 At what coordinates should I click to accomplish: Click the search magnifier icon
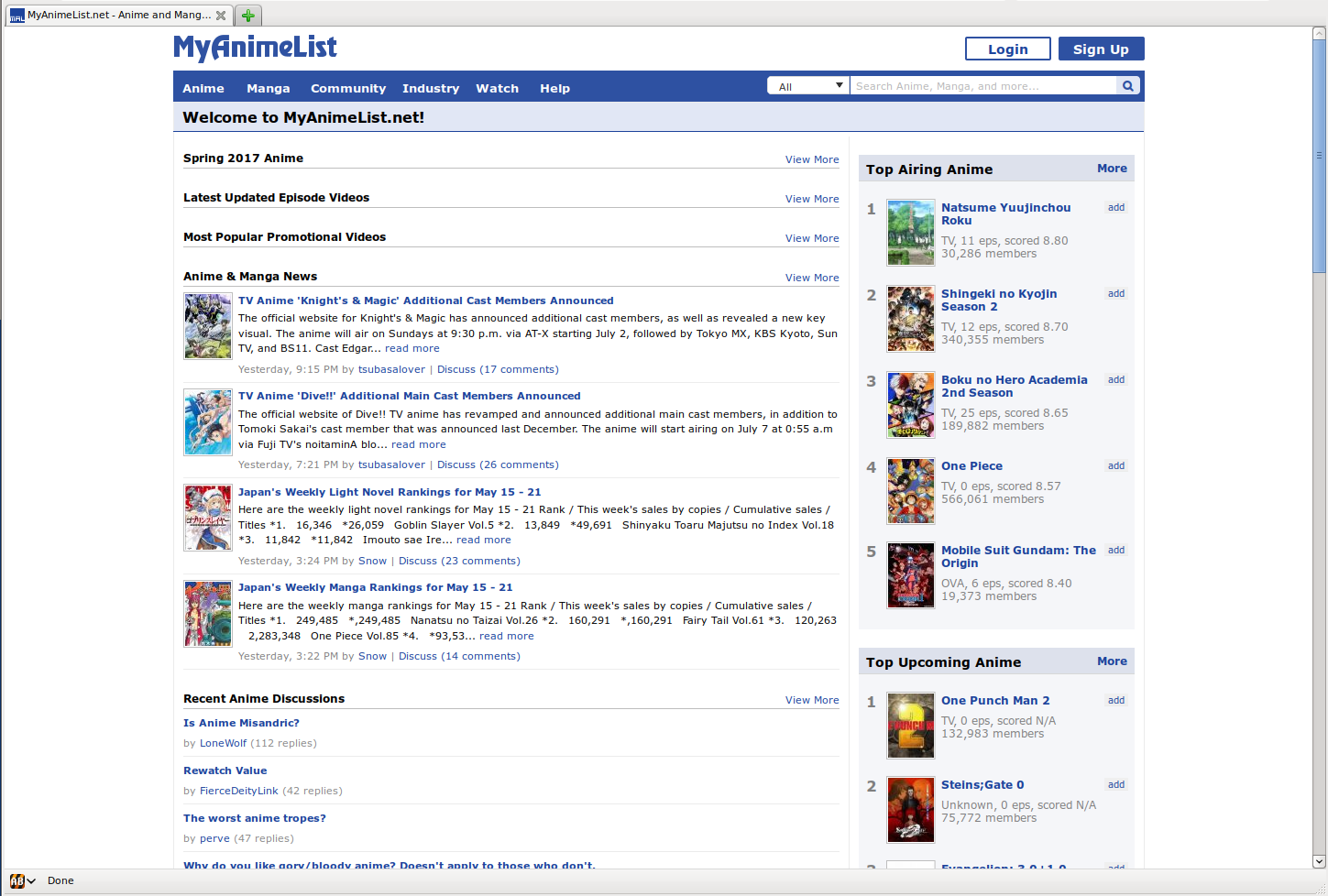(1128, 86)
